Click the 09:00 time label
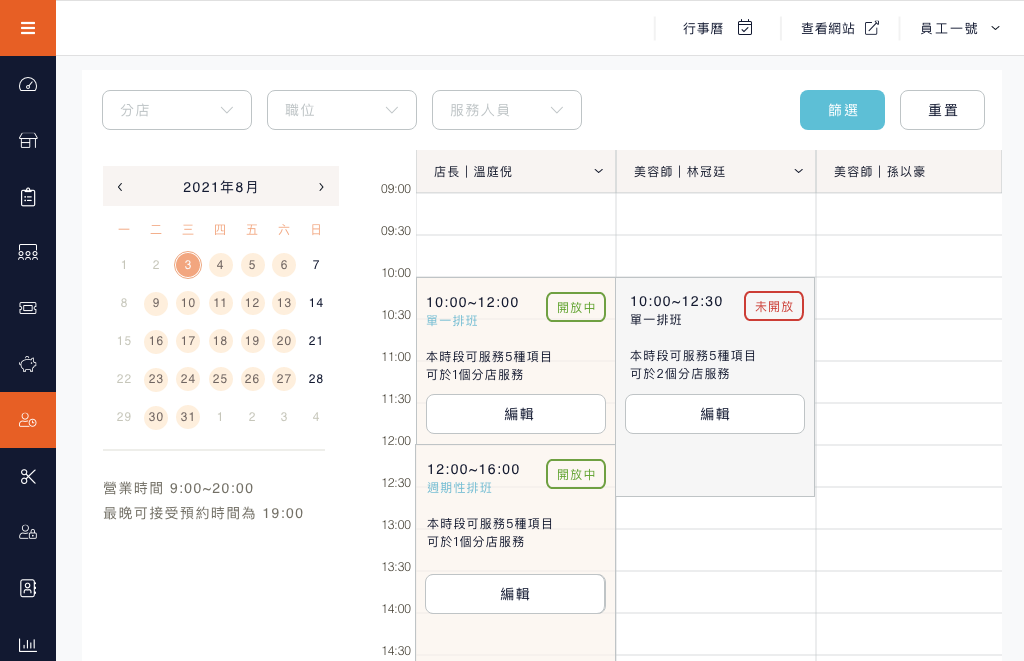Image resolution: width=1024 pixels, height=661 pixels. [396, 189]
